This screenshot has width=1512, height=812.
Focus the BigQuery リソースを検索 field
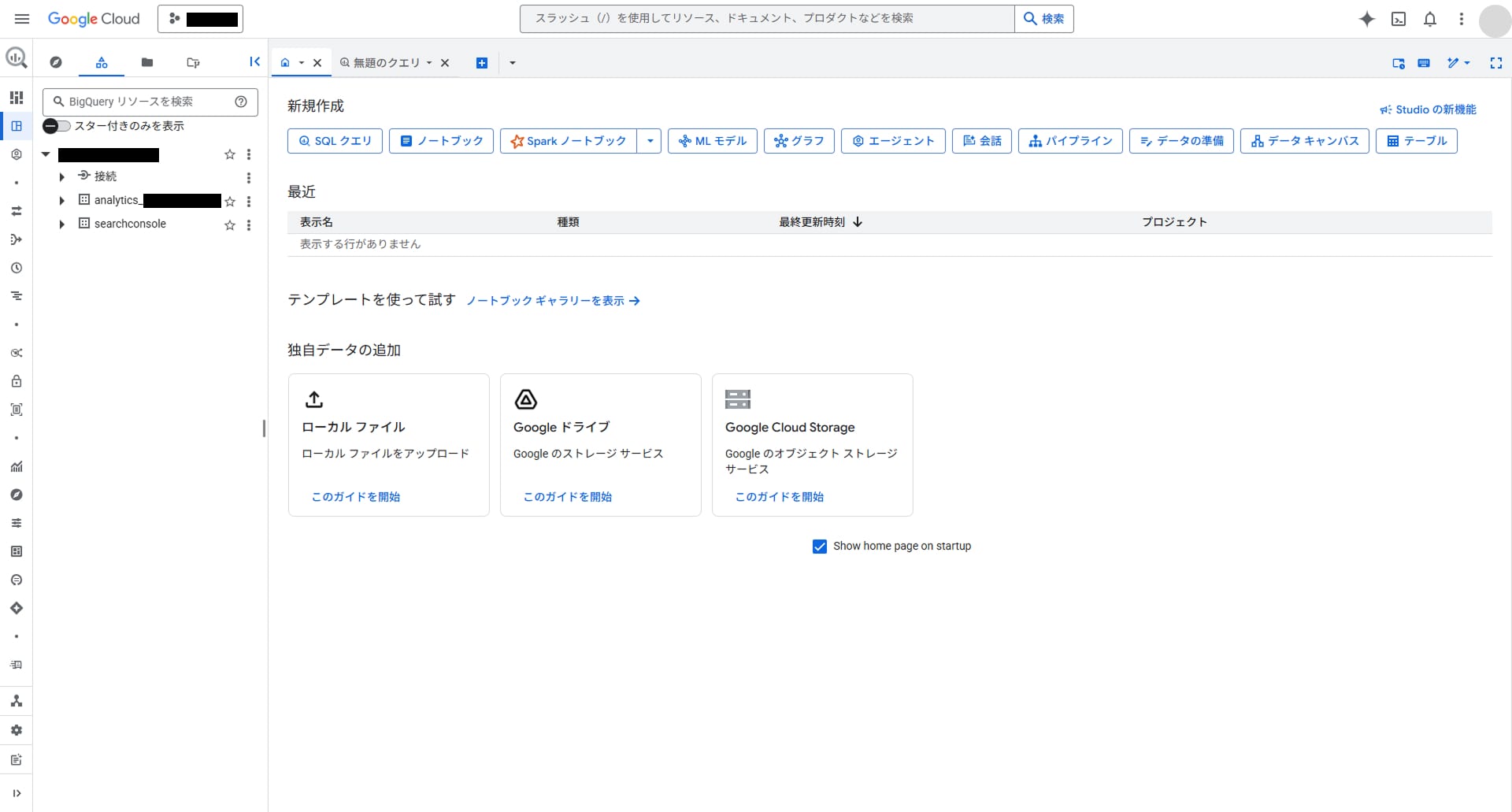tap(150, 102)
